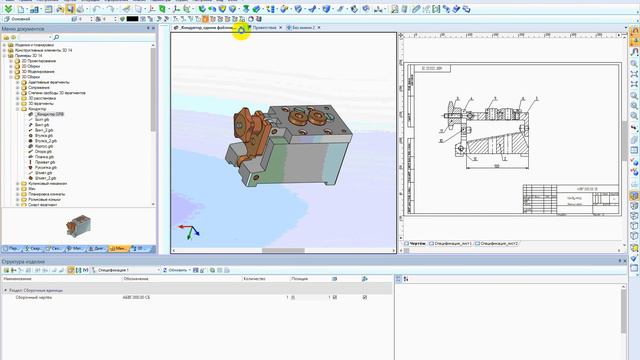
Task: Open the Спецификация 1 dropdown in structure toolbar
Action: click(158, 270)
